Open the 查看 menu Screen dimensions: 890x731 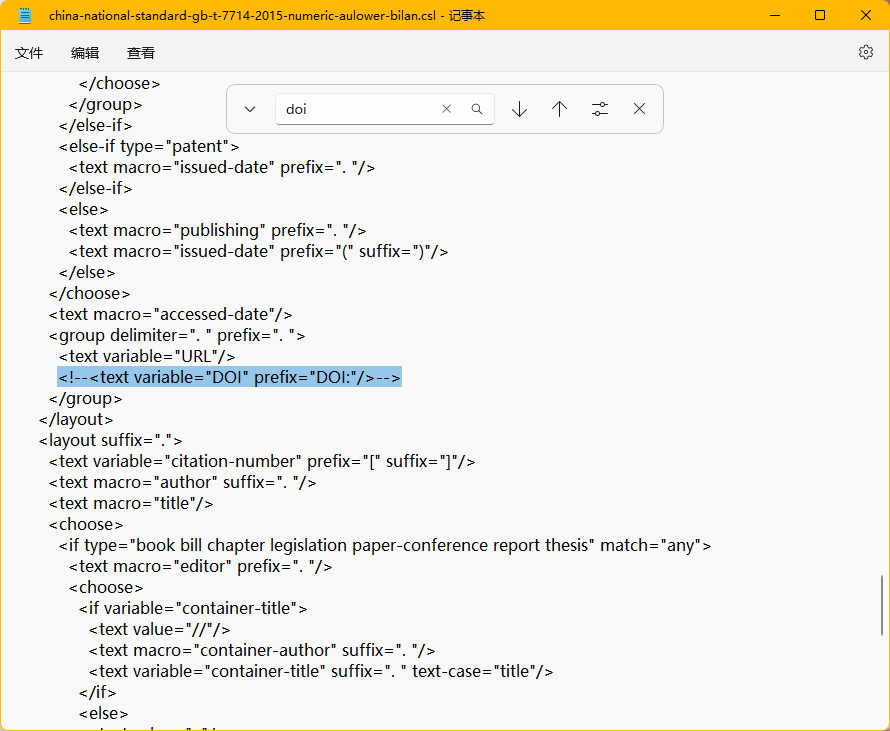(x=141, y=53)
